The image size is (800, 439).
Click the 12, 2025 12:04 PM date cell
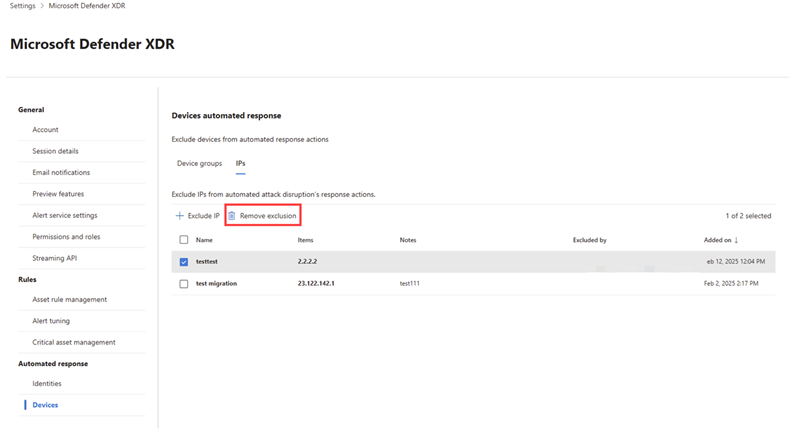736,261
